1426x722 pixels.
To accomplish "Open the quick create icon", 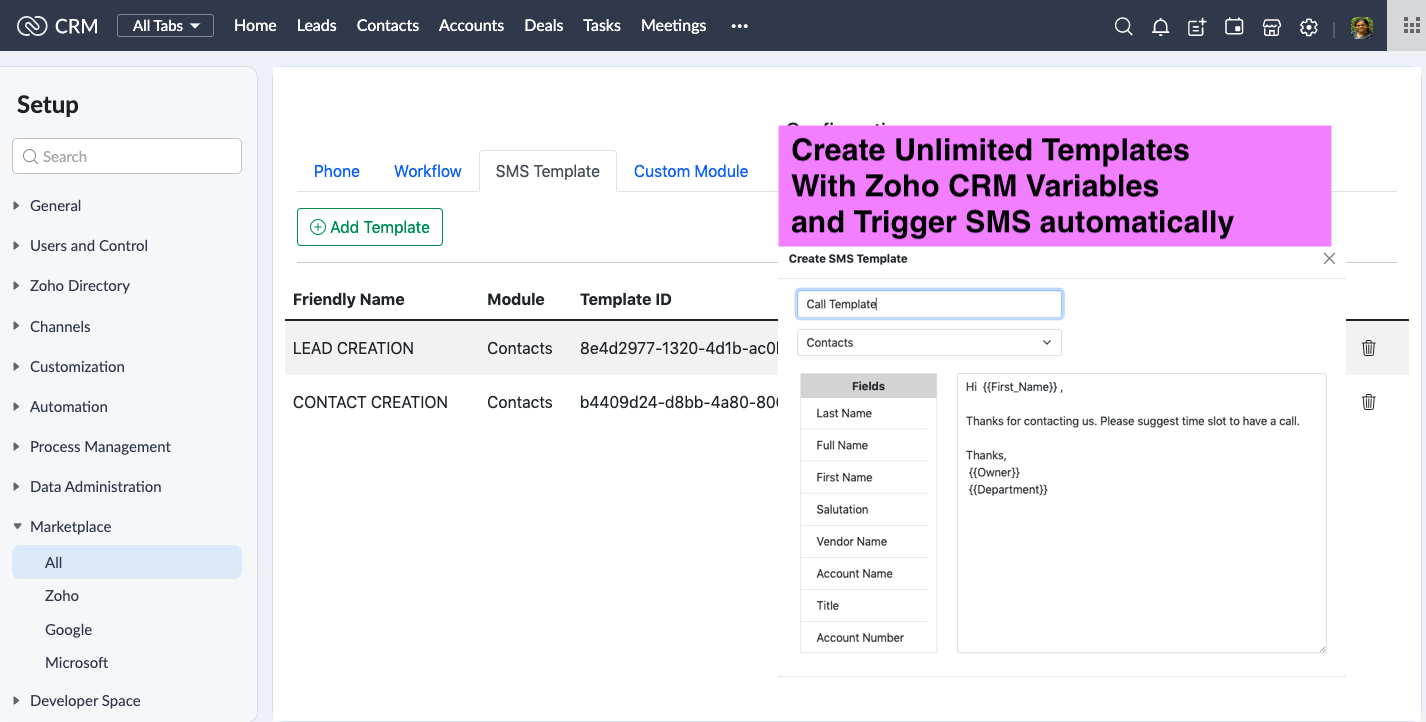I will 1196,26.
